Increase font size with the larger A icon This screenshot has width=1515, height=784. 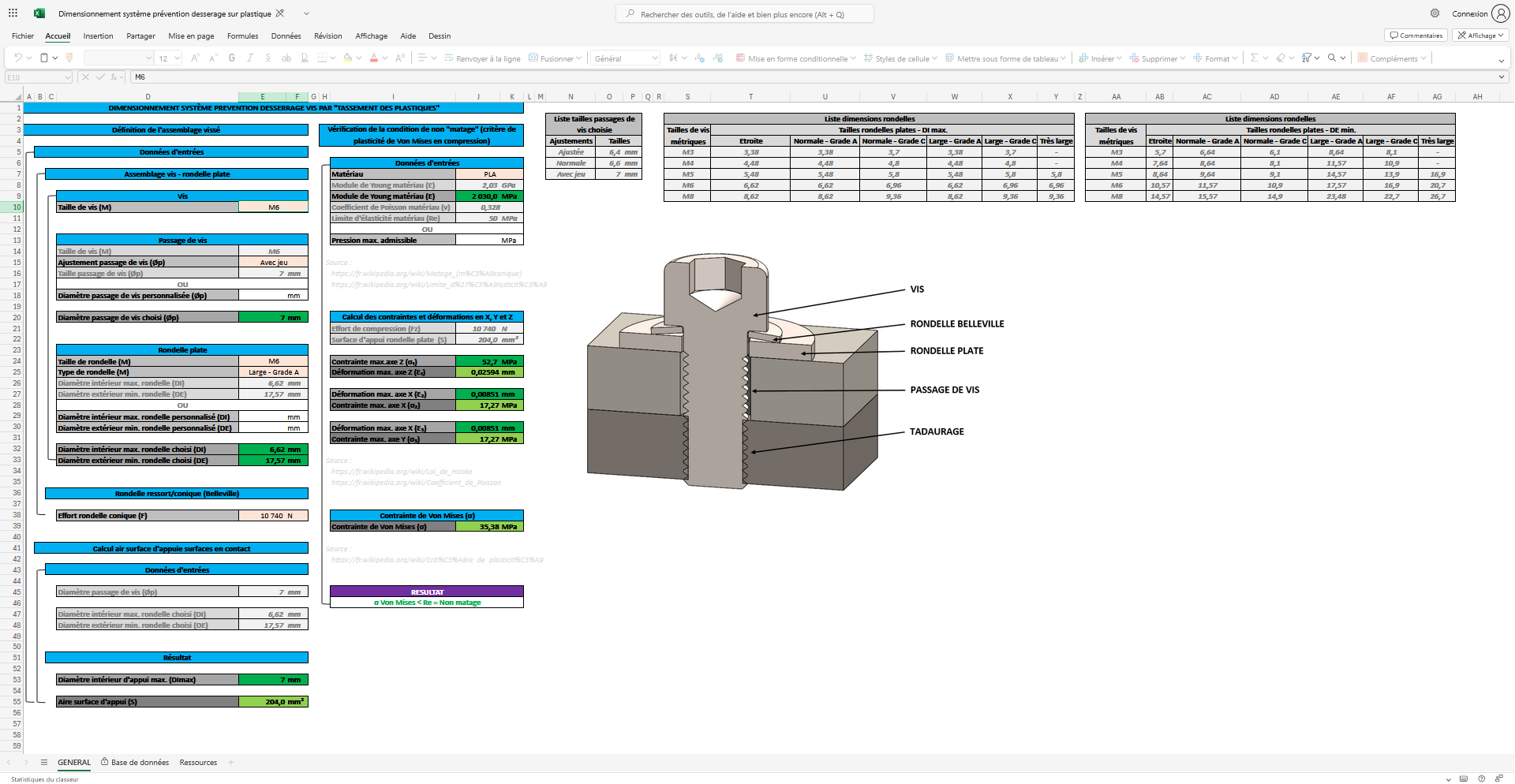(195, 58)
